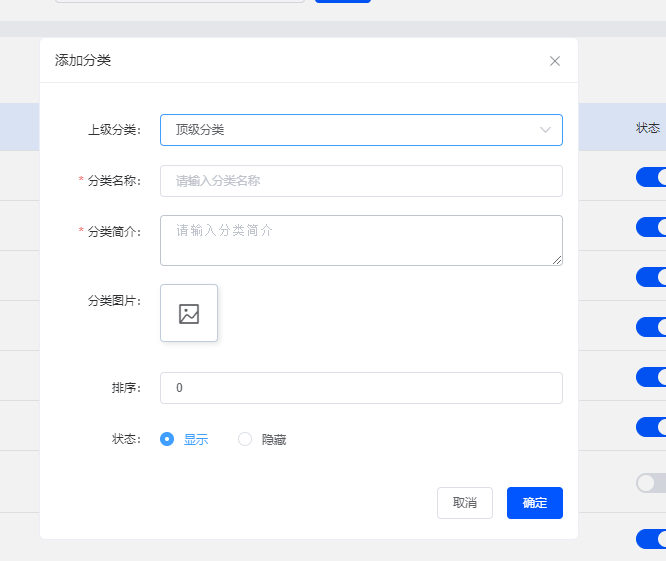Click the 状态 column header

tap(648, 128)
